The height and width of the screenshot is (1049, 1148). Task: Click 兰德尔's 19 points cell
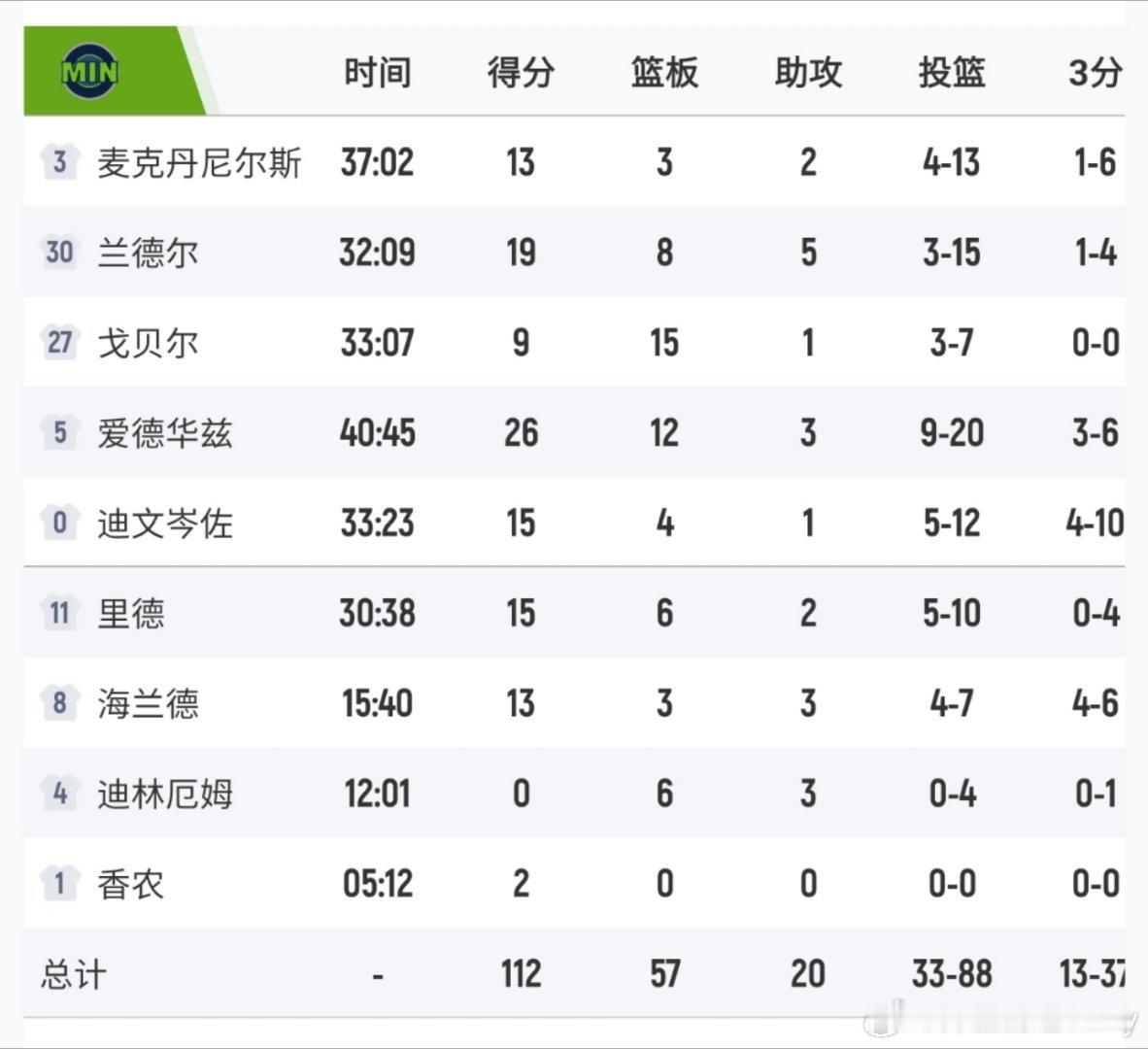[521, 253]
